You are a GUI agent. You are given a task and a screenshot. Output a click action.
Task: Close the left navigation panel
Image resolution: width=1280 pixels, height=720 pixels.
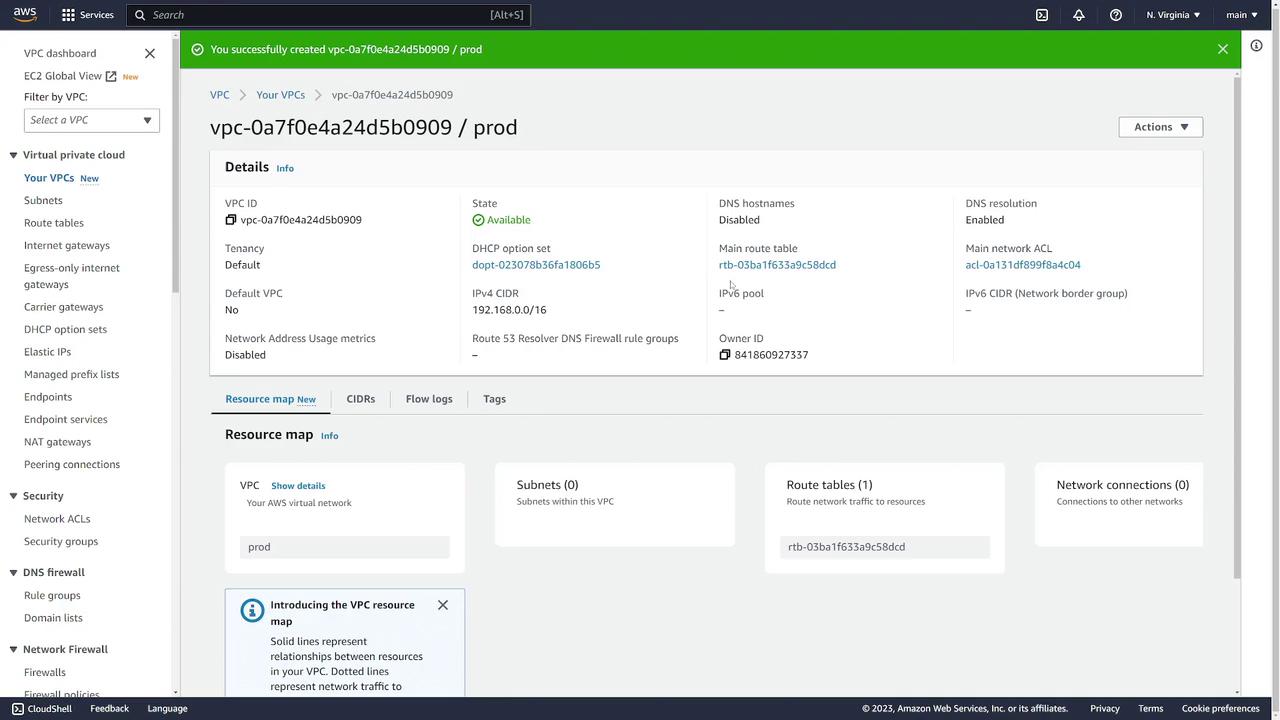(x=150, y=53)
